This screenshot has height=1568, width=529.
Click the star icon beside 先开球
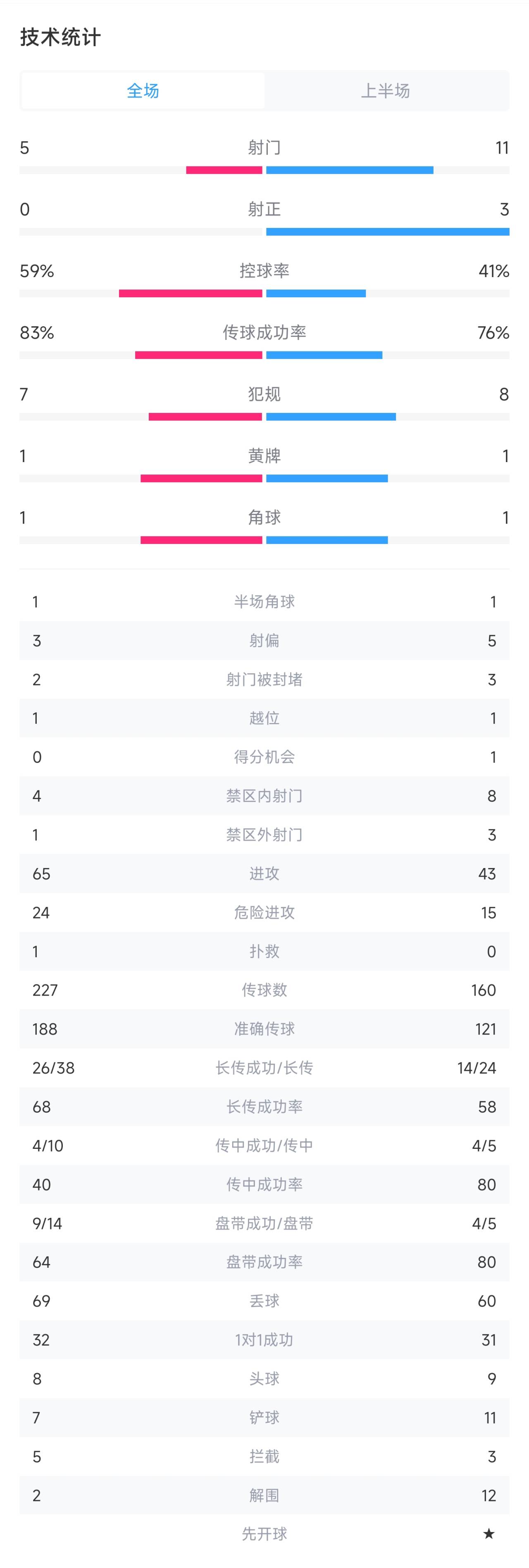tap(488, 1533)
